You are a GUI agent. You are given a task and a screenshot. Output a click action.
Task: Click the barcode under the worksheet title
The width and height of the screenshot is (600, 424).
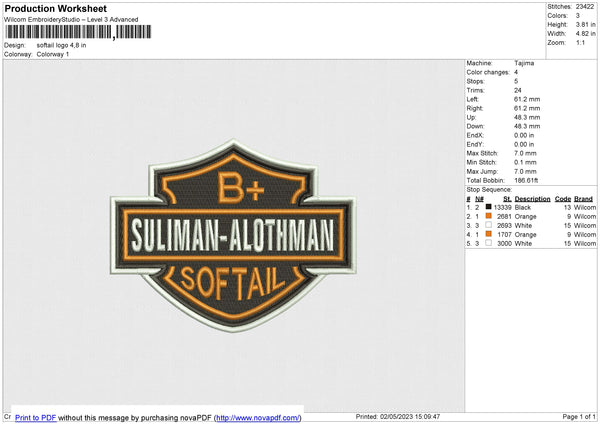point(78,32)
